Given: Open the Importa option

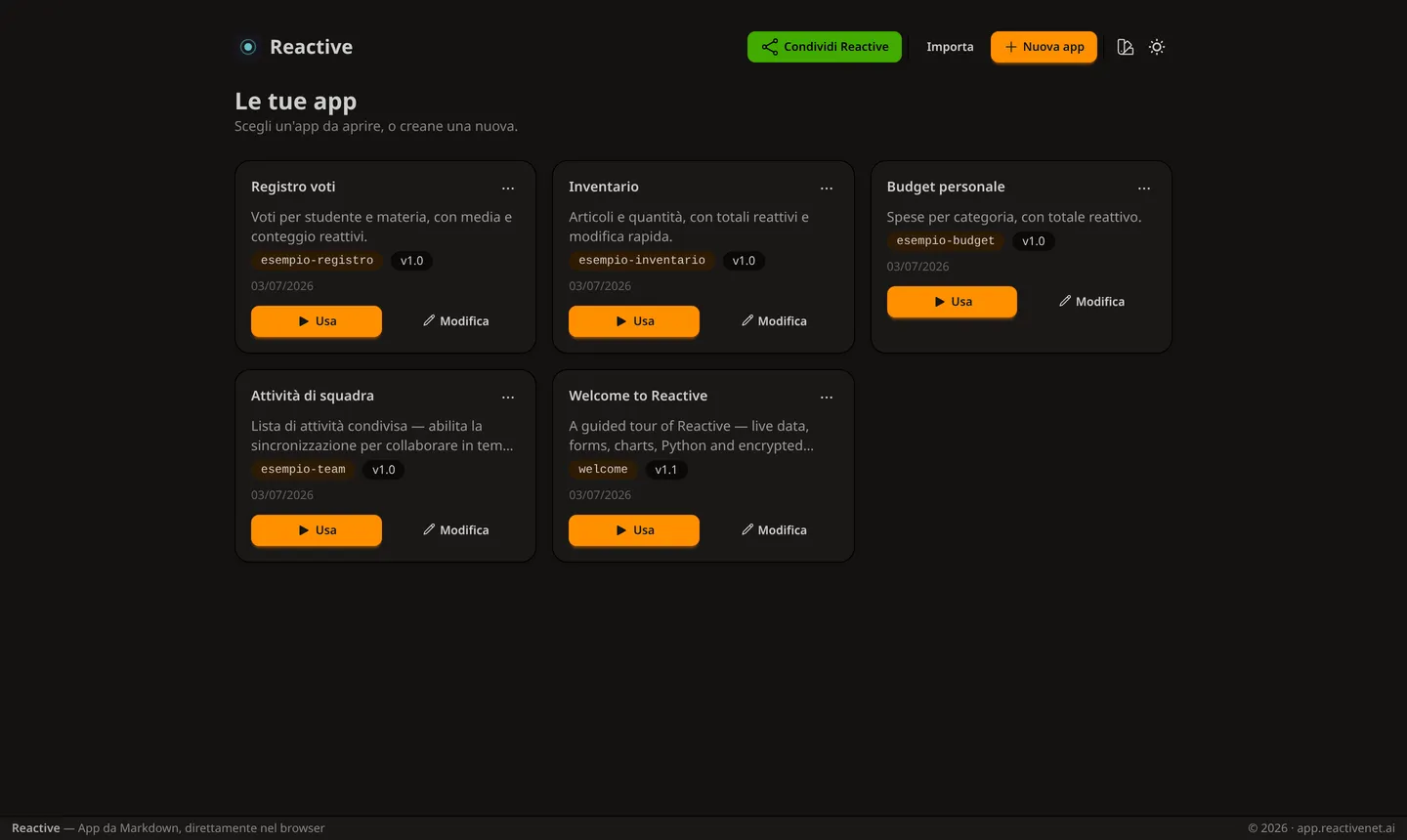Looking at the screenshot, I should [x=950, y=47].
